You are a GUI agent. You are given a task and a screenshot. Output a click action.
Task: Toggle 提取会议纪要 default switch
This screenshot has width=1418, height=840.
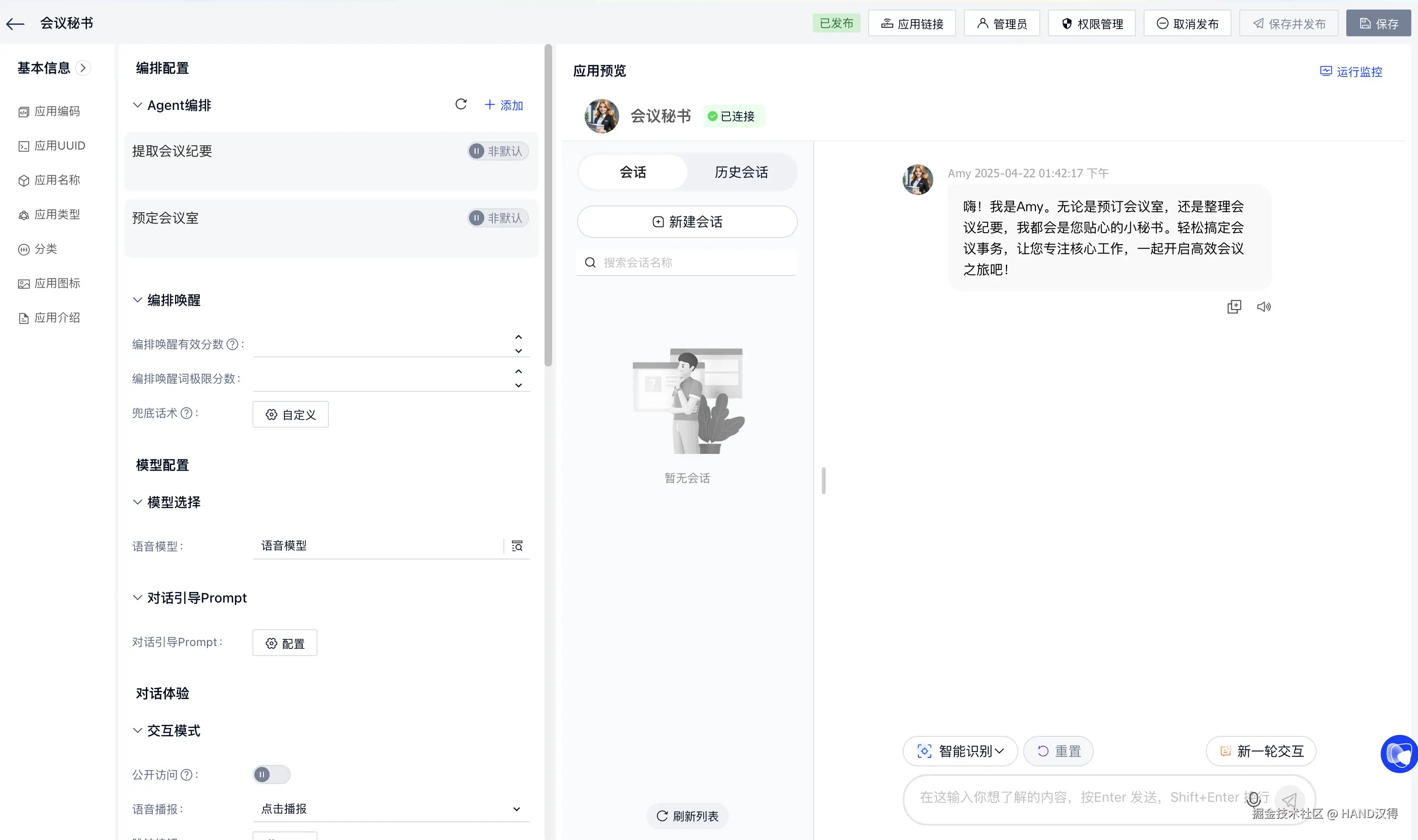[497, 151]
